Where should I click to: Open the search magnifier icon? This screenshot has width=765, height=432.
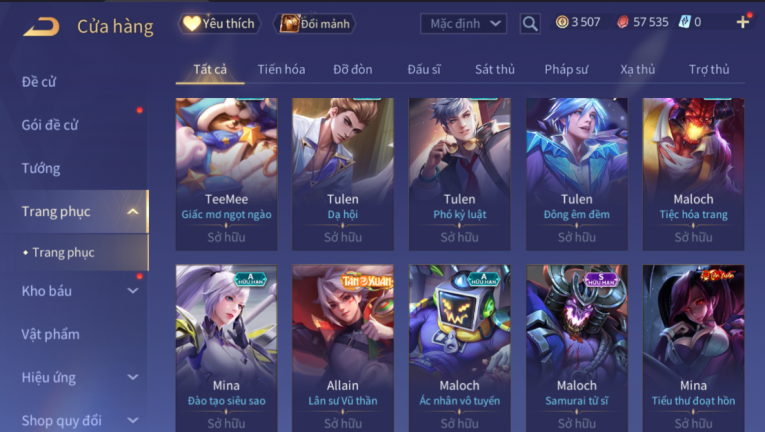(530, 23)
